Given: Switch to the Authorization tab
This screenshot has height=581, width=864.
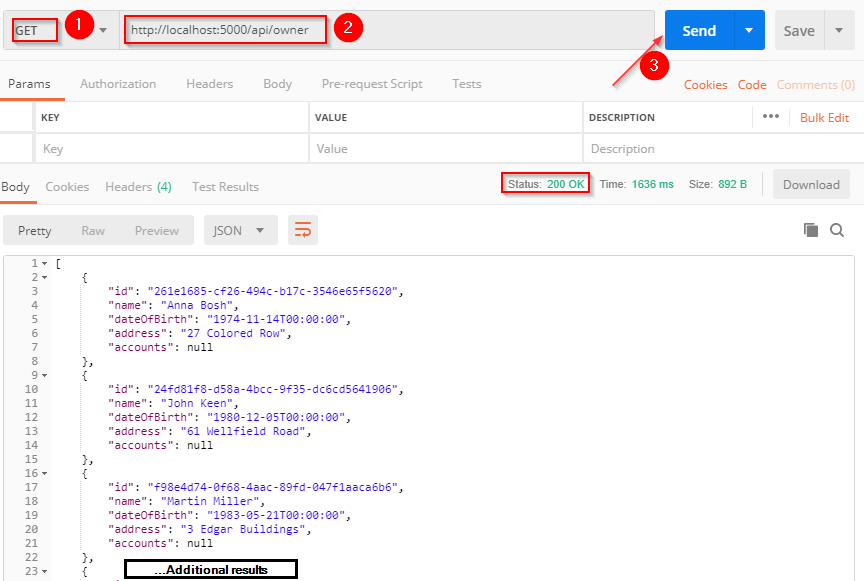Looking at the screenshot, I should pyautogui.click(x=118, y=84).
